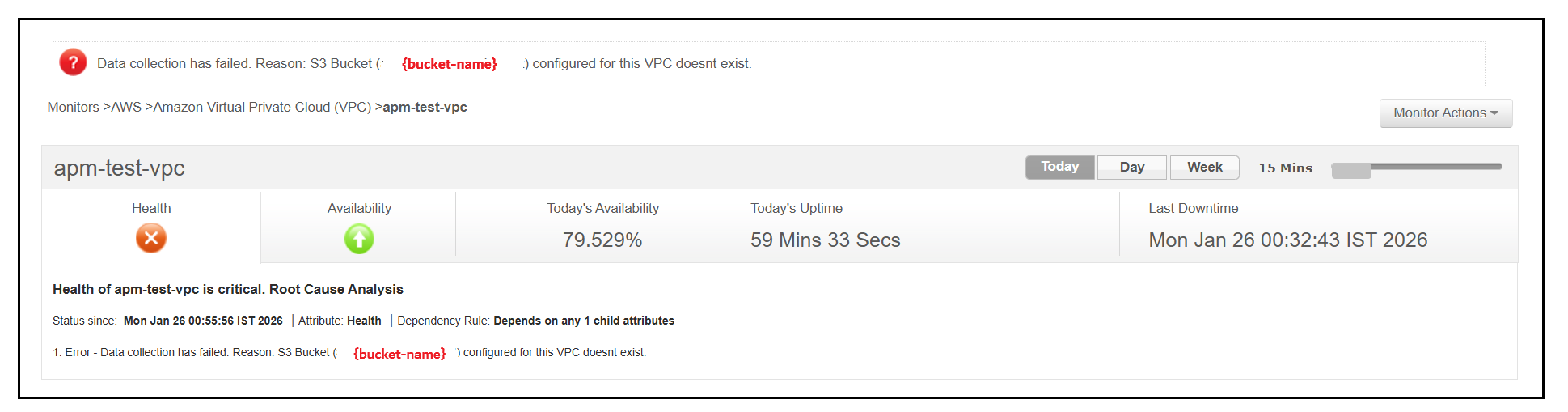Click the critical Health status icon
Viewport: 1568px width, 412px height.
coord(150,239)
